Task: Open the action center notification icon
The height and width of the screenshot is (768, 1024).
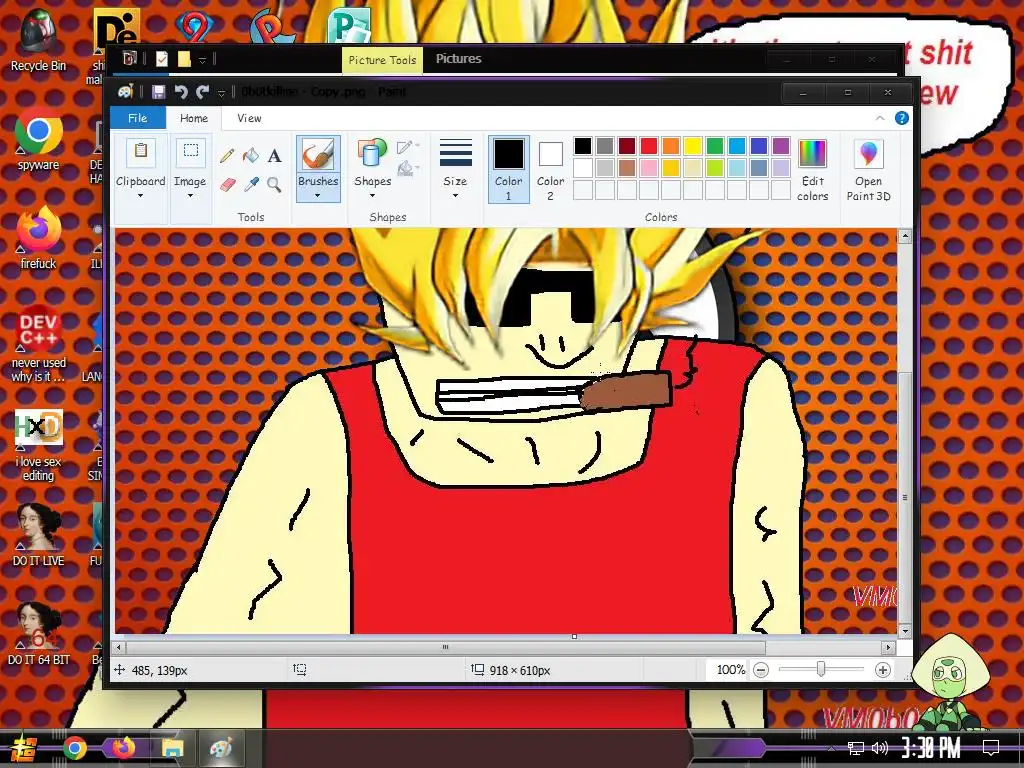Action: tap(991, 747)
